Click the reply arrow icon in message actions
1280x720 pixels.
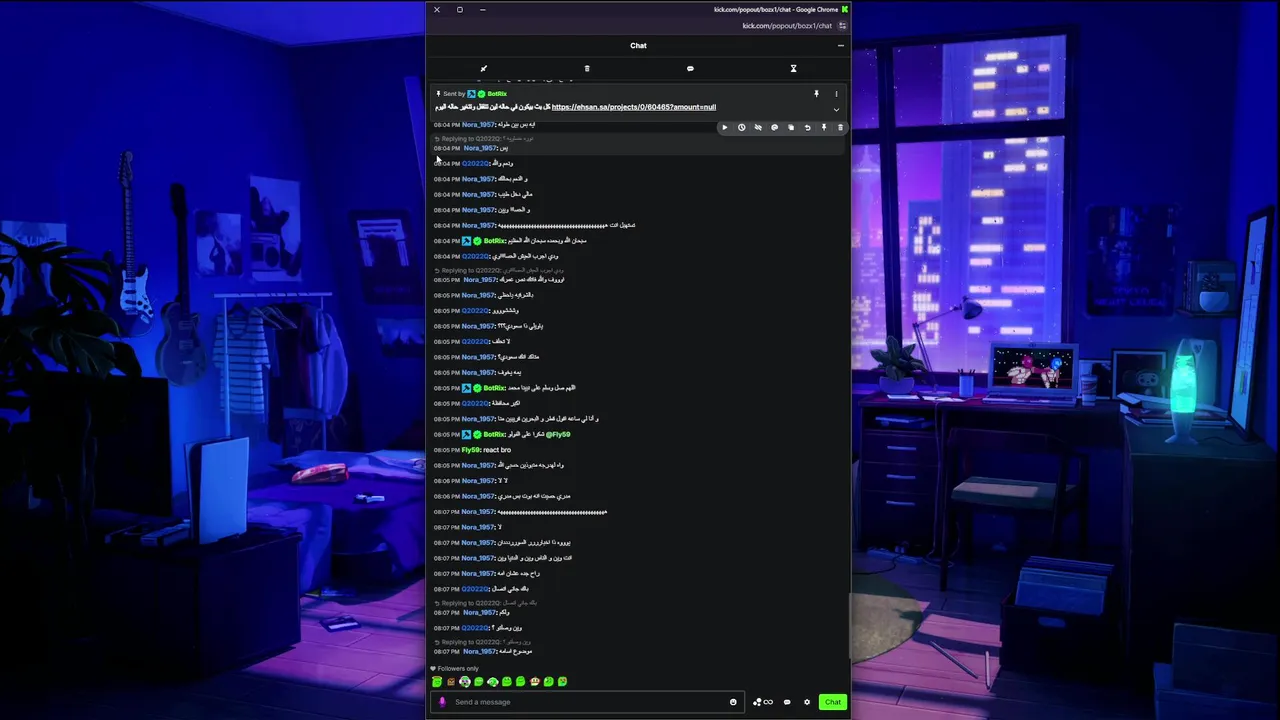[807, 128]
